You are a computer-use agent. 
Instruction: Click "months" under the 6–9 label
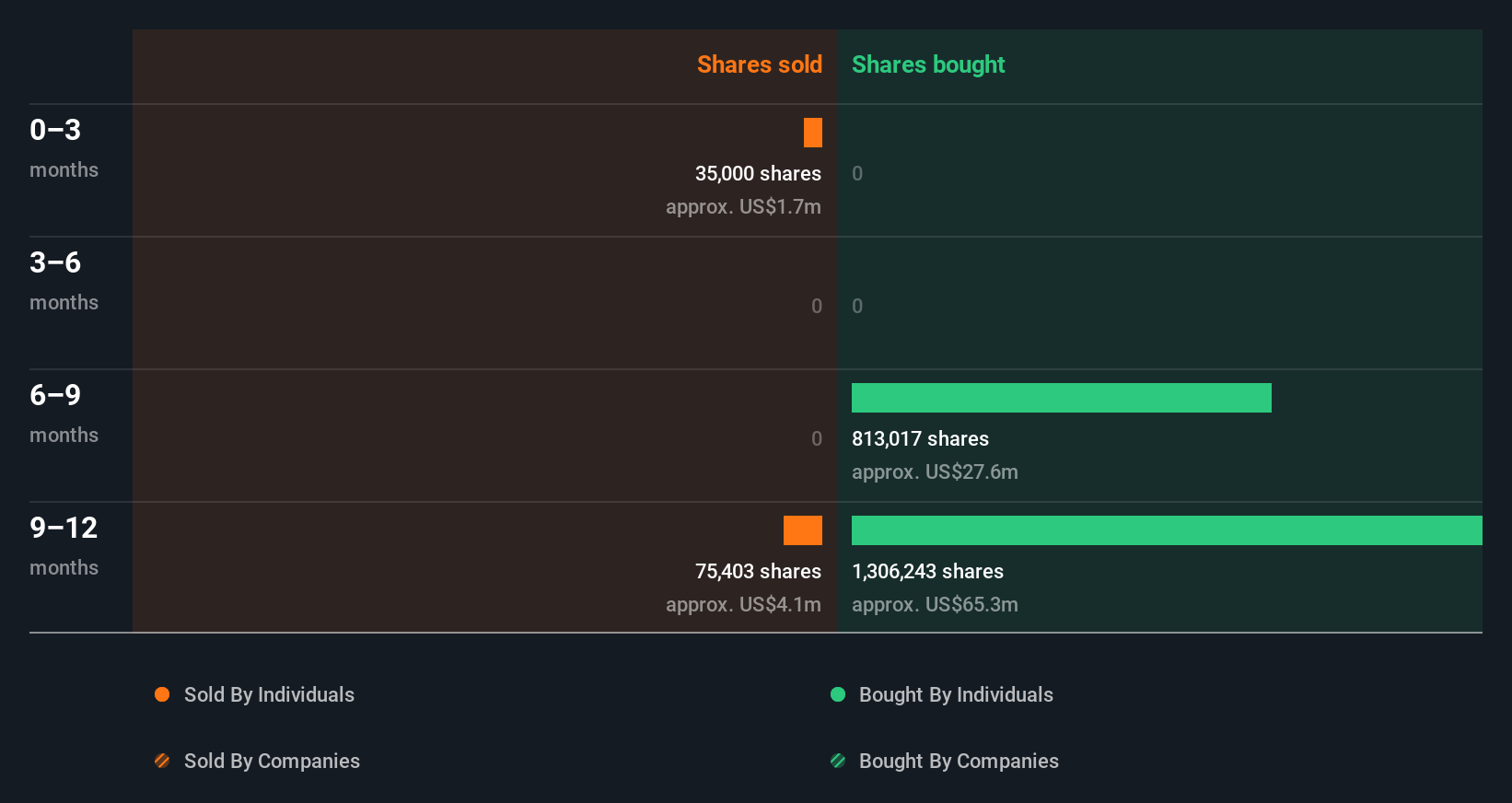click(x=64, y=436)
